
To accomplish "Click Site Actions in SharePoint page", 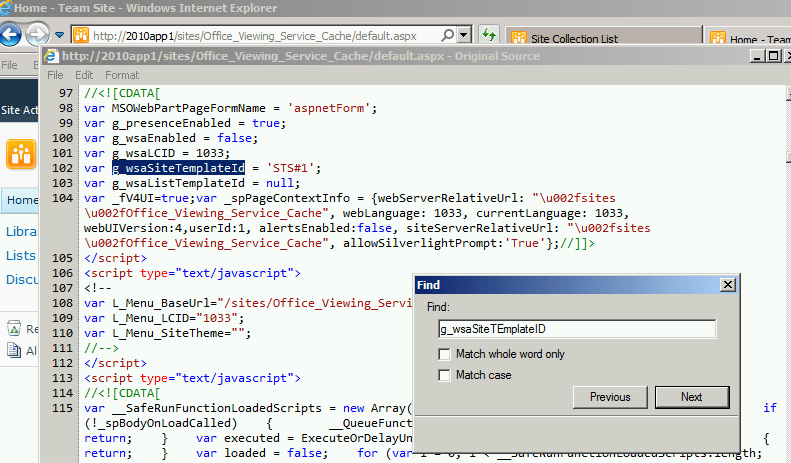I will (x=19, y=110).
